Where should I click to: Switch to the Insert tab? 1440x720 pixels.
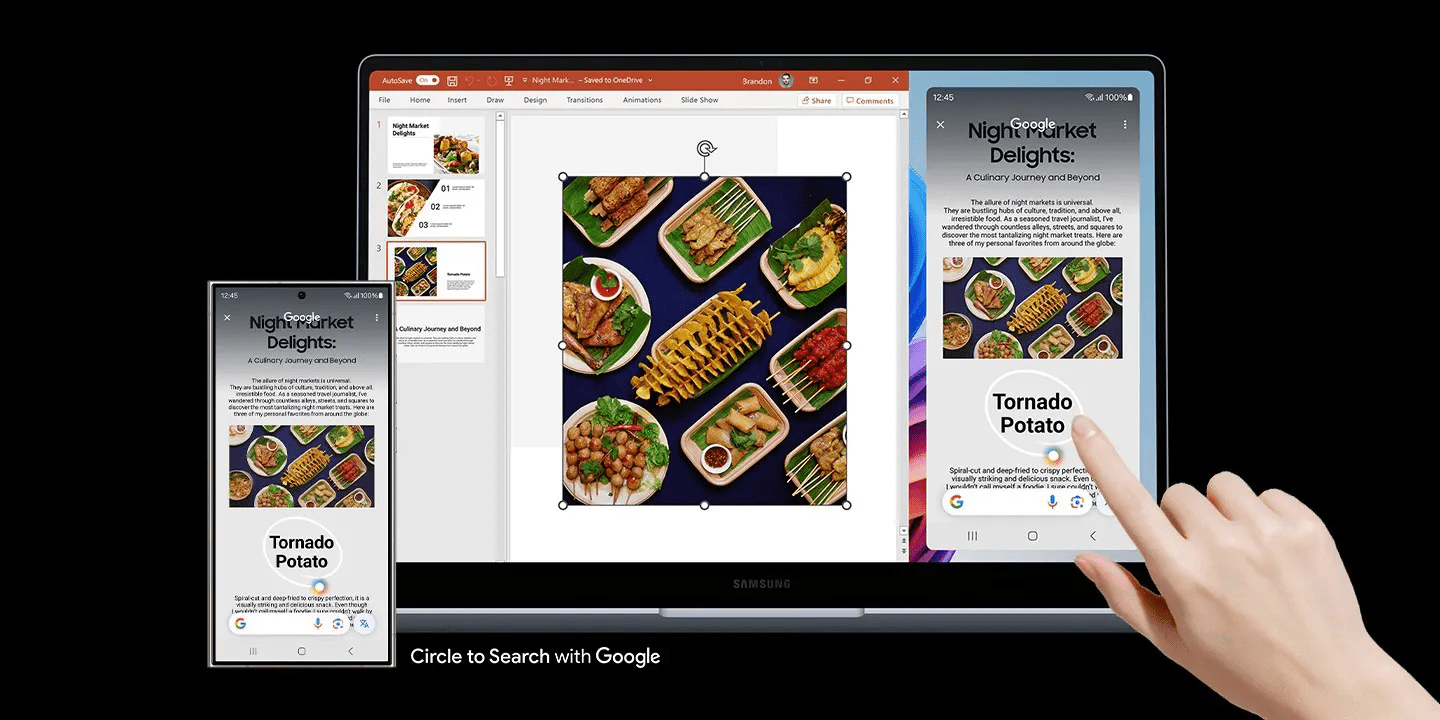click(x=457, y=100)
